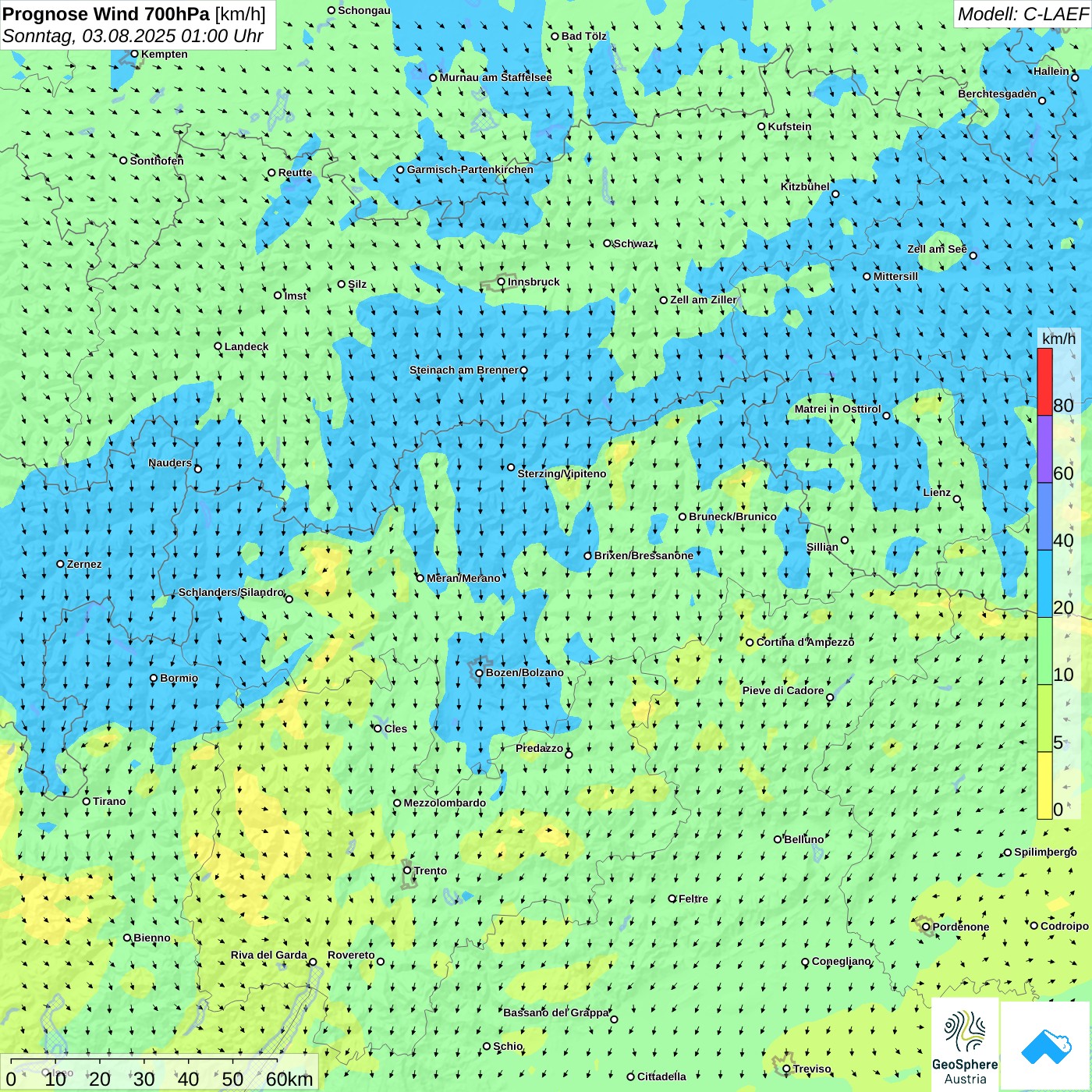Click the Garmisch-Partenkirchen label
Viewport: 1092px width, 1092px height.
pyautogui.click(x=470, y=169)
